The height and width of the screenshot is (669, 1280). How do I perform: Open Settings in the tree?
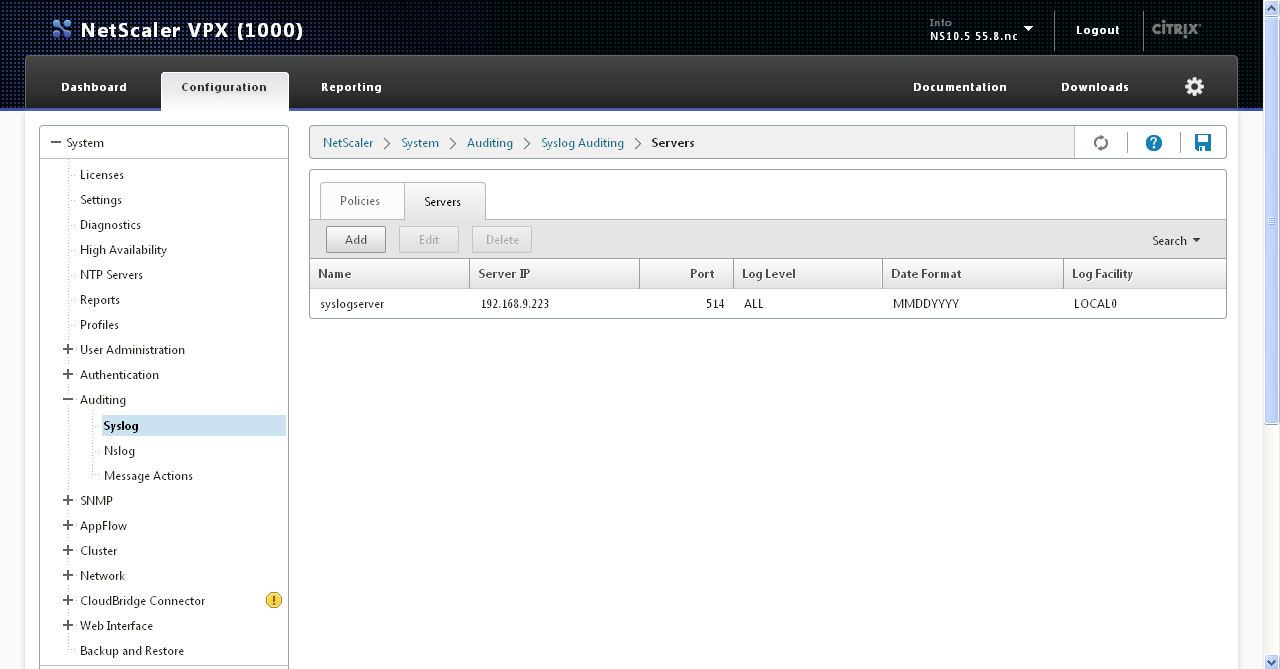click(x=101, y=199)
